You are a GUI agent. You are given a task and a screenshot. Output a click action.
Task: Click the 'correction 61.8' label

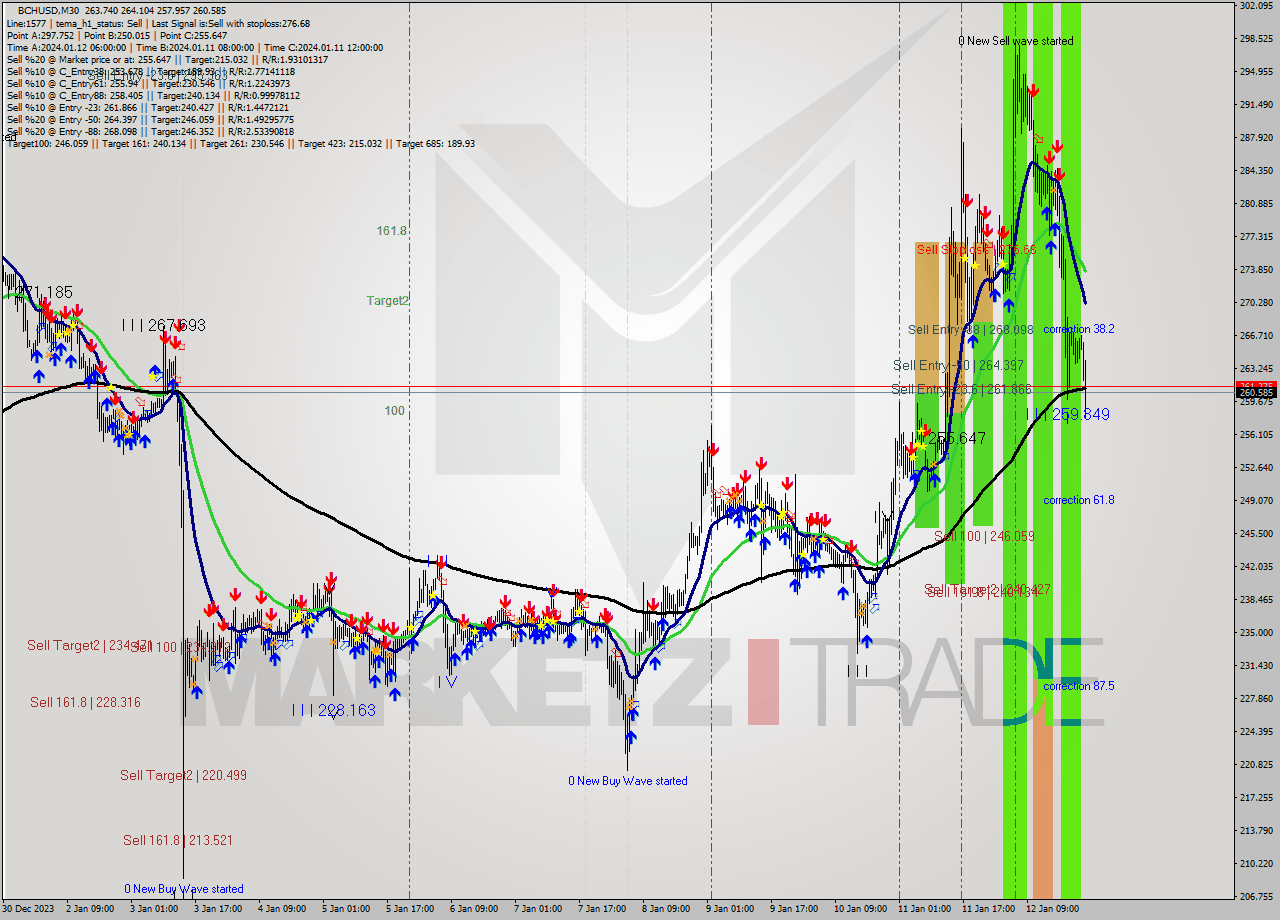pos(1078,500)
